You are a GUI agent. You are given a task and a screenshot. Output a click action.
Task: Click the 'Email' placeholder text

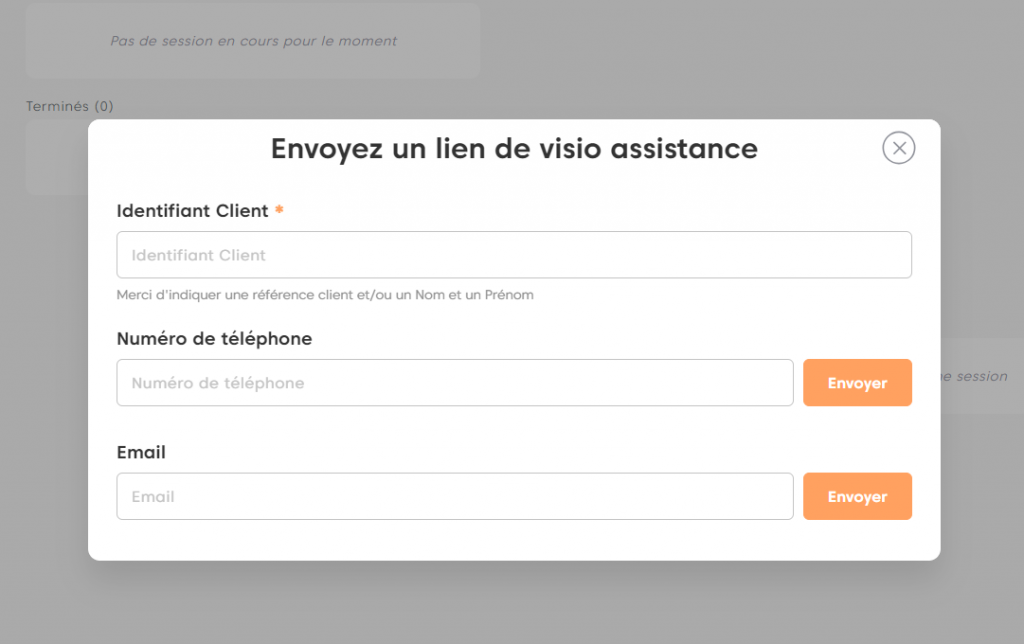pos(153,497)
